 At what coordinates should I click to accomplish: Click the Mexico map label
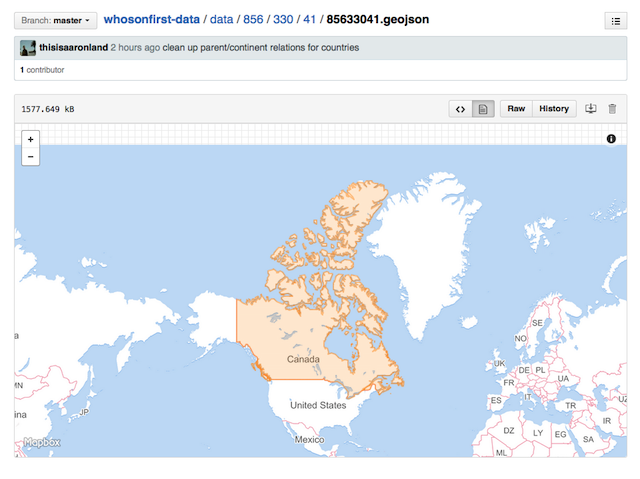pyautogui.click(x=309, y=439)
